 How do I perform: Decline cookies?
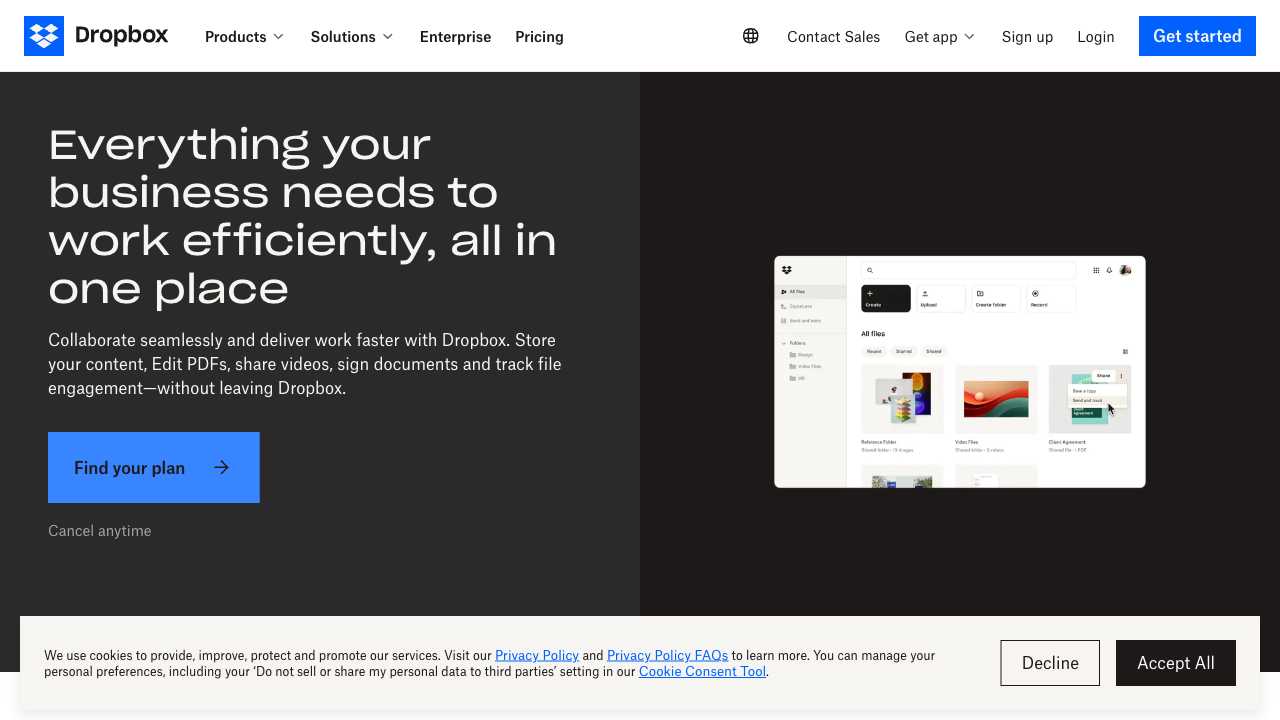click(x=1050, y=663)
